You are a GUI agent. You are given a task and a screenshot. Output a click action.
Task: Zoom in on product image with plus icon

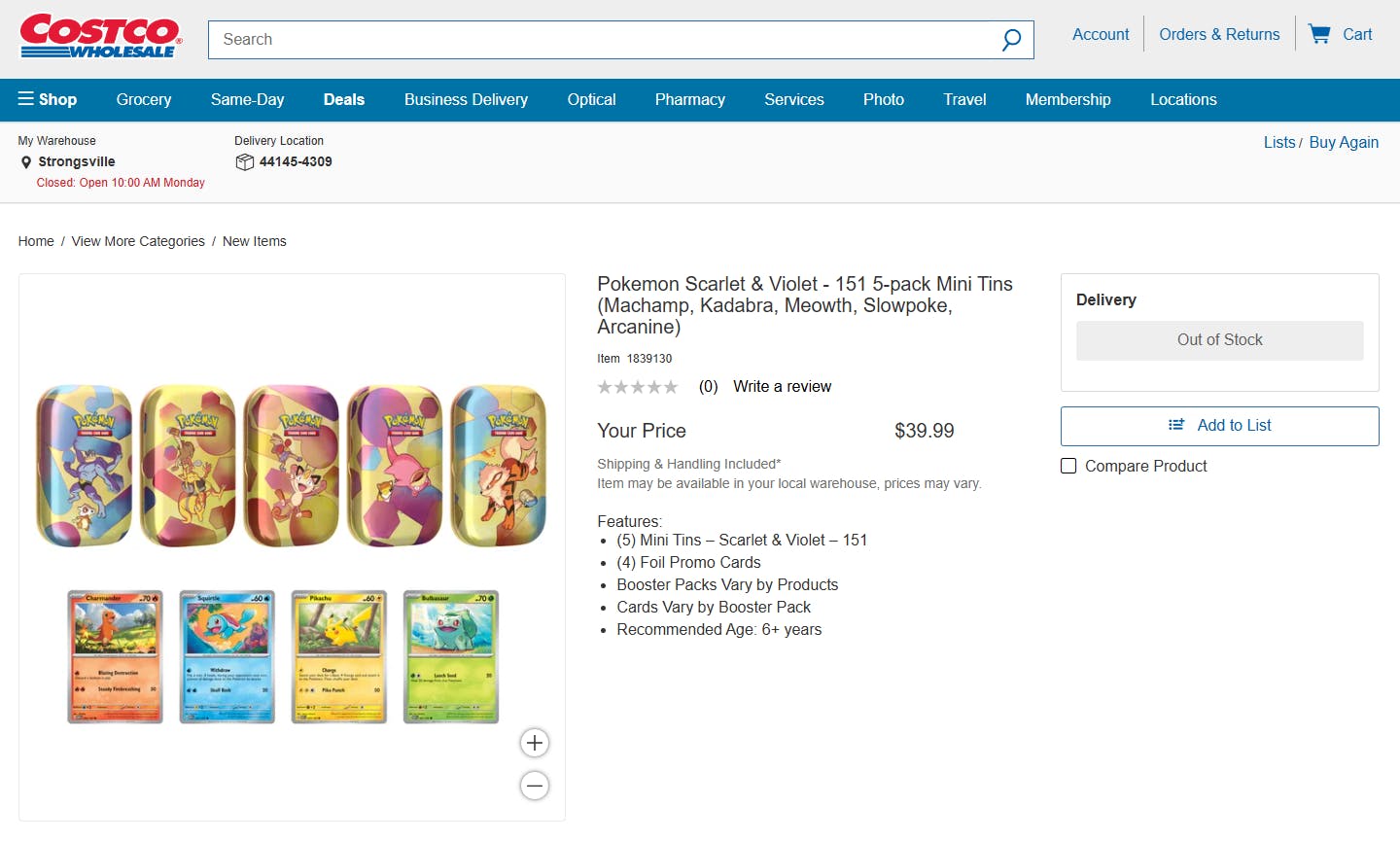[x=535, y=743]
